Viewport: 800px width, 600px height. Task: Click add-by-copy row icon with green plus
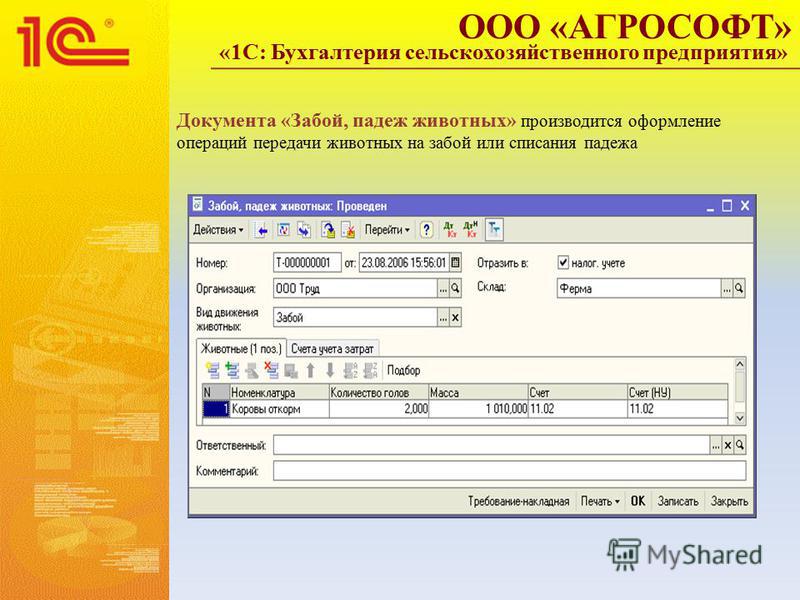[233, 370]
